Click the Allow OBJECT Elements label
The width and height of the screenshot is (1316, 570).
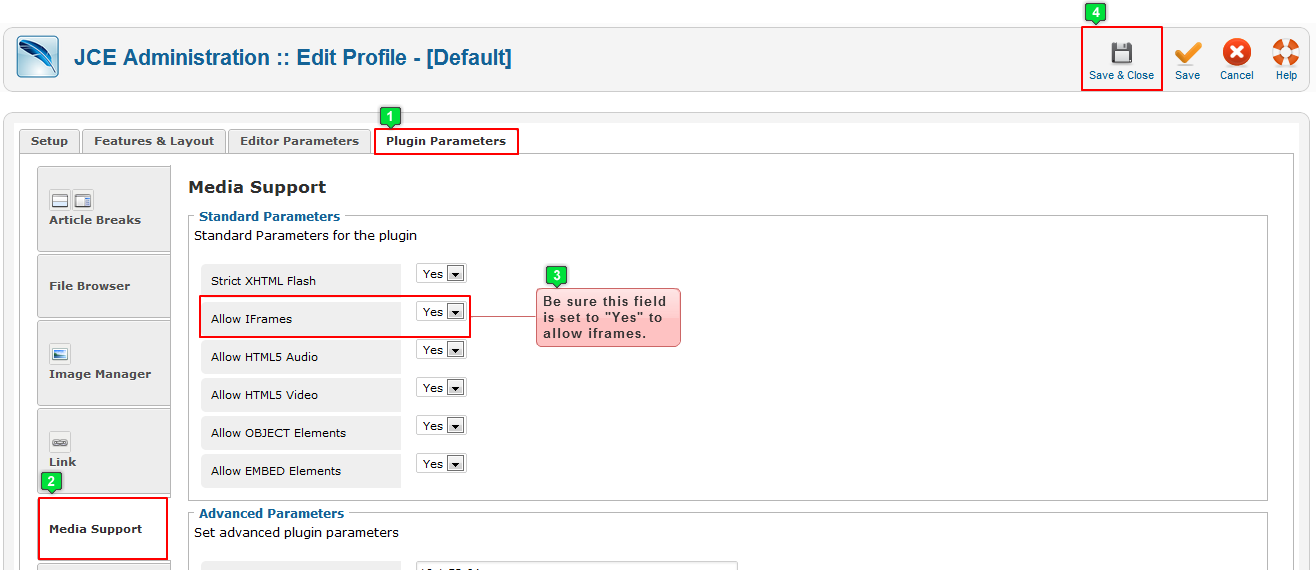click(x=278, y=433)
